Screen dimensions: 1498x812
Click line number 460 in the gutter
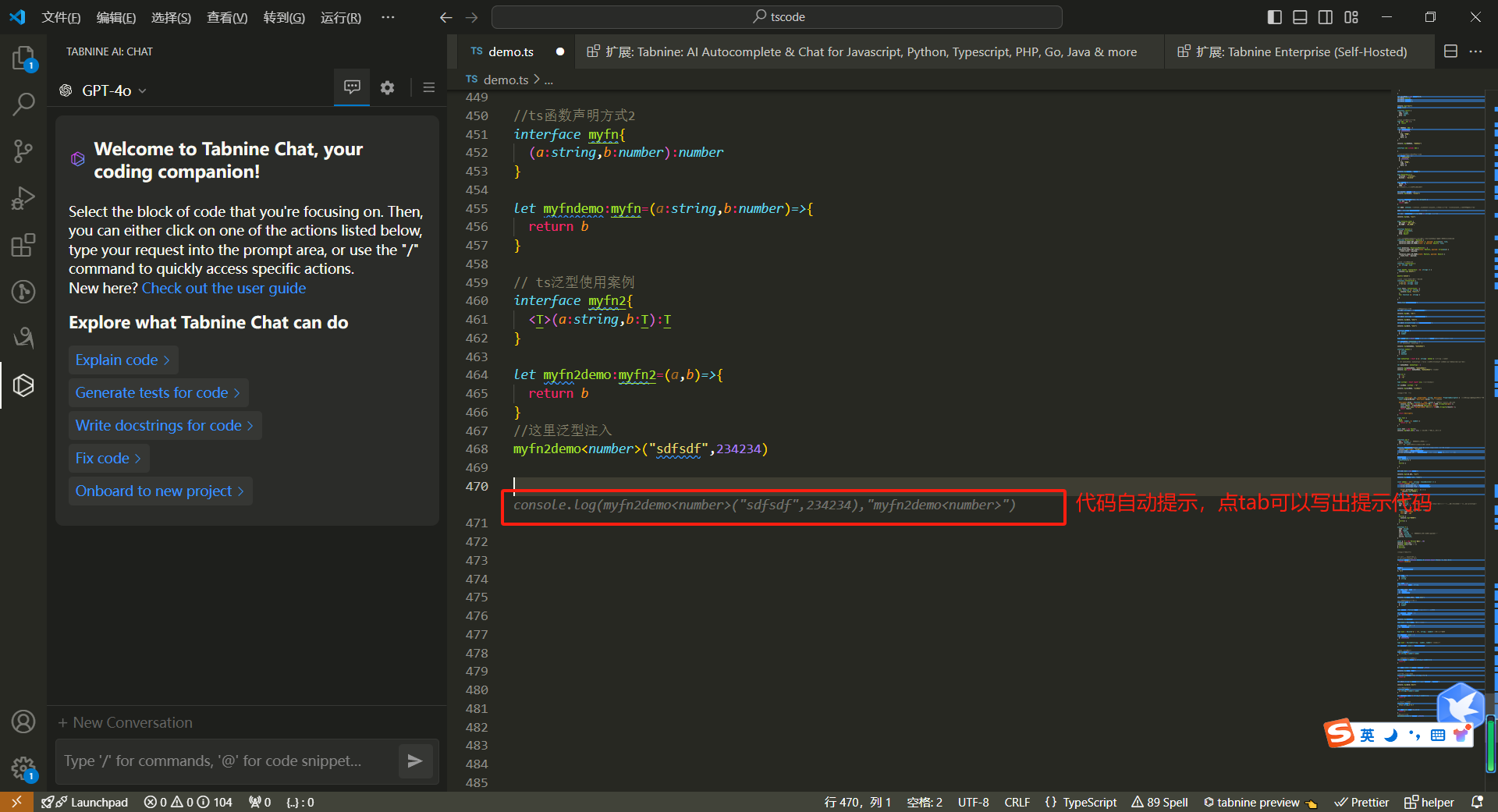(477, 300)
